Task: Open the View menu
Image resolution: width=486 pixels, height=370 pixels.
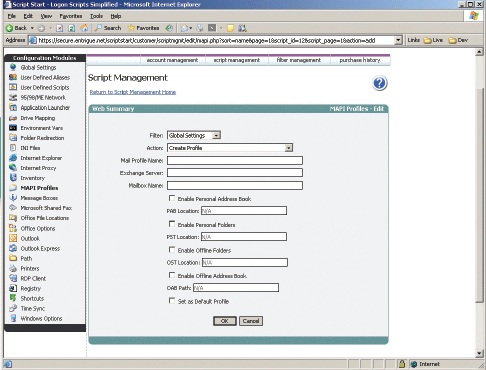Action: (46, 16)
